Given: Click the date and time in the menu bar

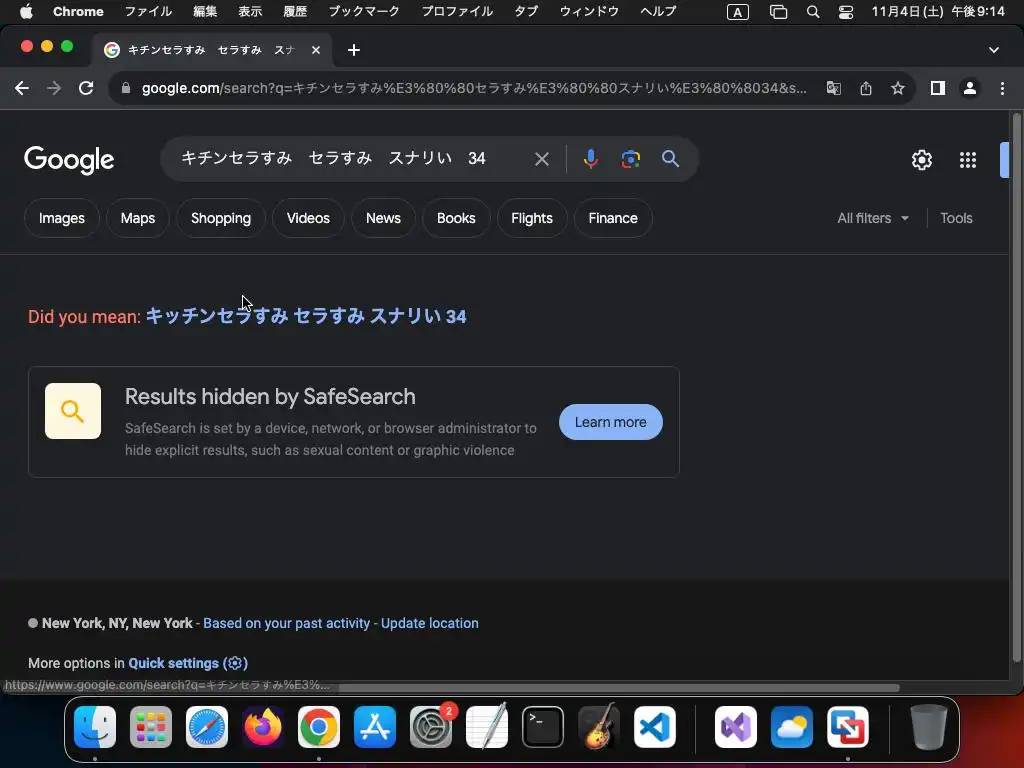Looking at the screenshot, I should (x=938, y=12).
